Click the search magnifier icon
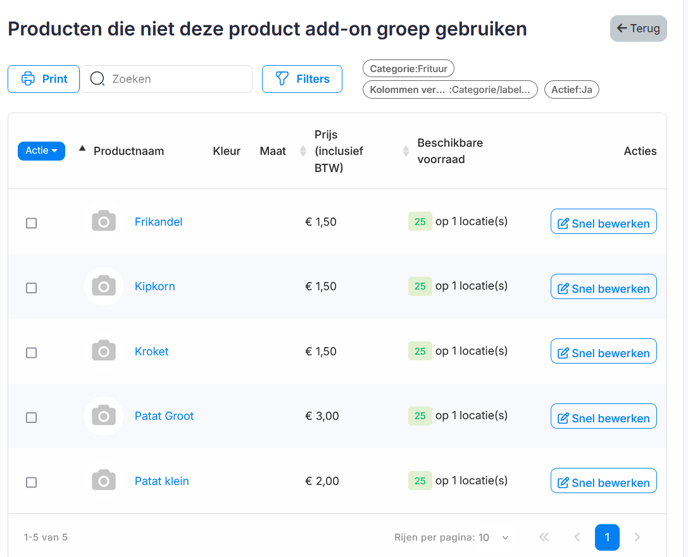The height and width of the screenshot is (557, 688). coord(97,79)
